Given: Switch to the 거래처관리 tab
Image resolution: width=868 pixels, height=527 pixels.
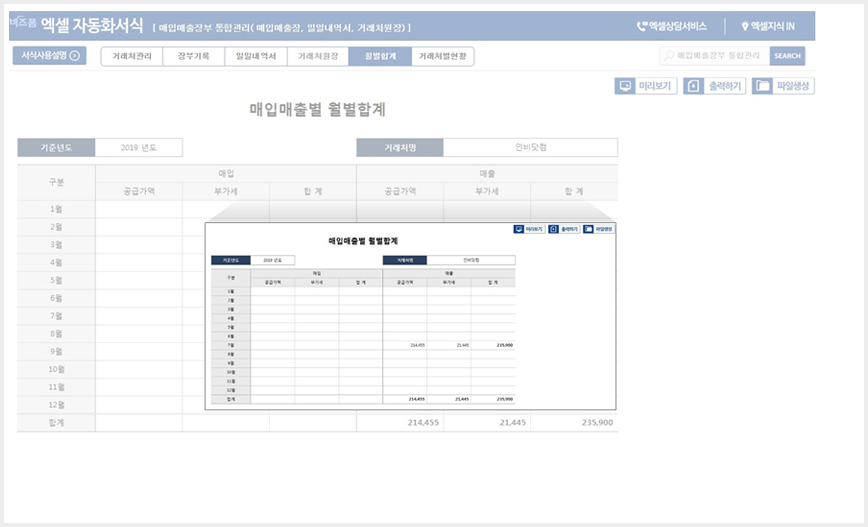Looking at the screenshot, I should 132,56.
